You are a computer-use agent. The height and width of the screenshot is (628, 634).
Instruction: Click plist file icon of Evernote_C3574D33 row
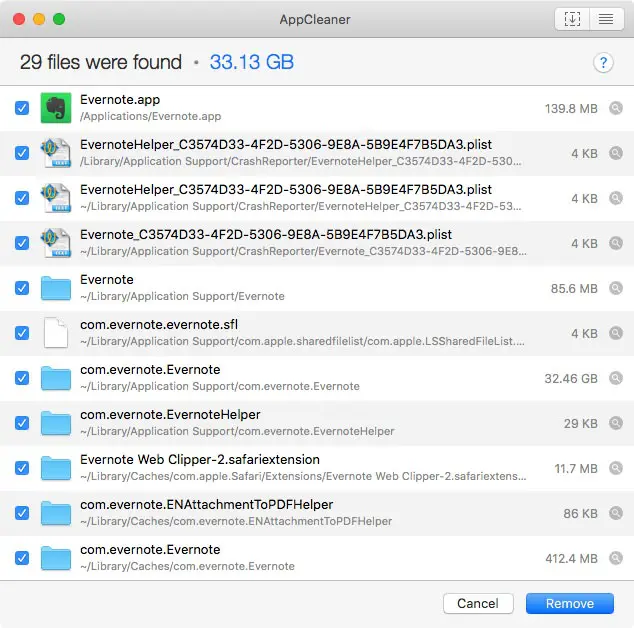pyautogui.click(x=56, y=243)
